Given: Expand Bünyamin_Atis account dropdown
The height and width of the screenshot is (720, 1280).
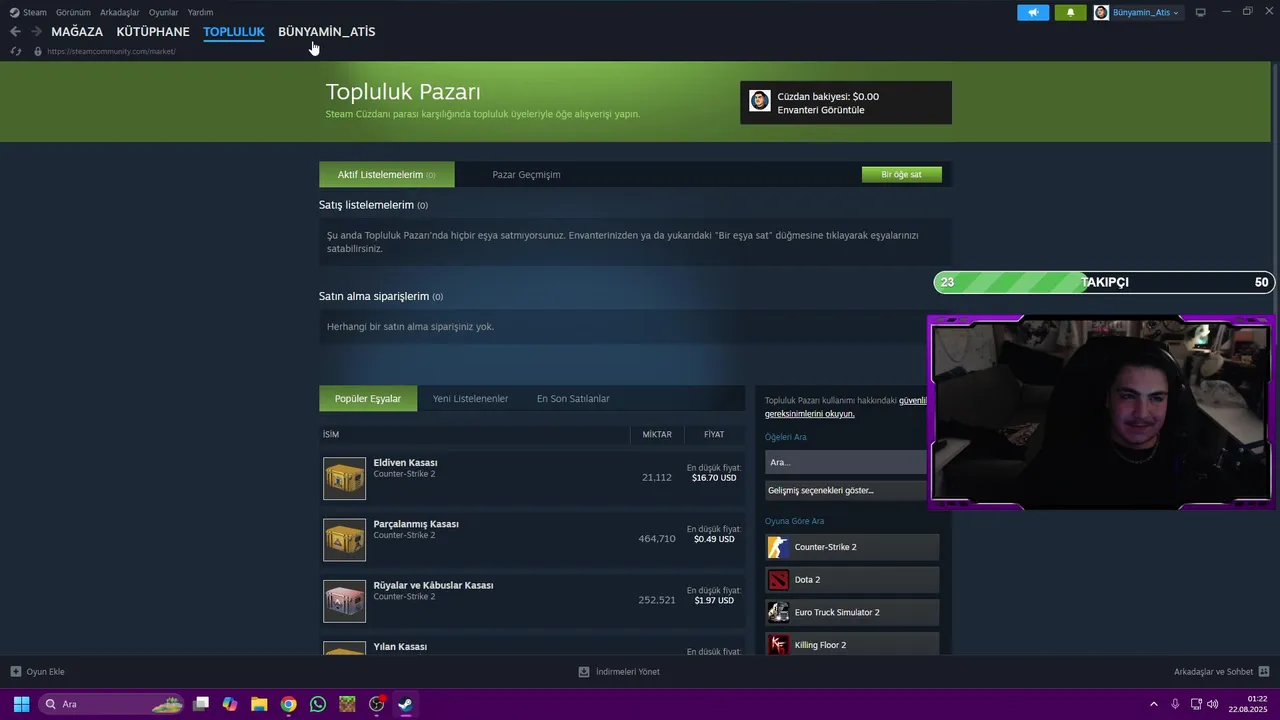Looking at the screenshot, I should pos(1138,12).
